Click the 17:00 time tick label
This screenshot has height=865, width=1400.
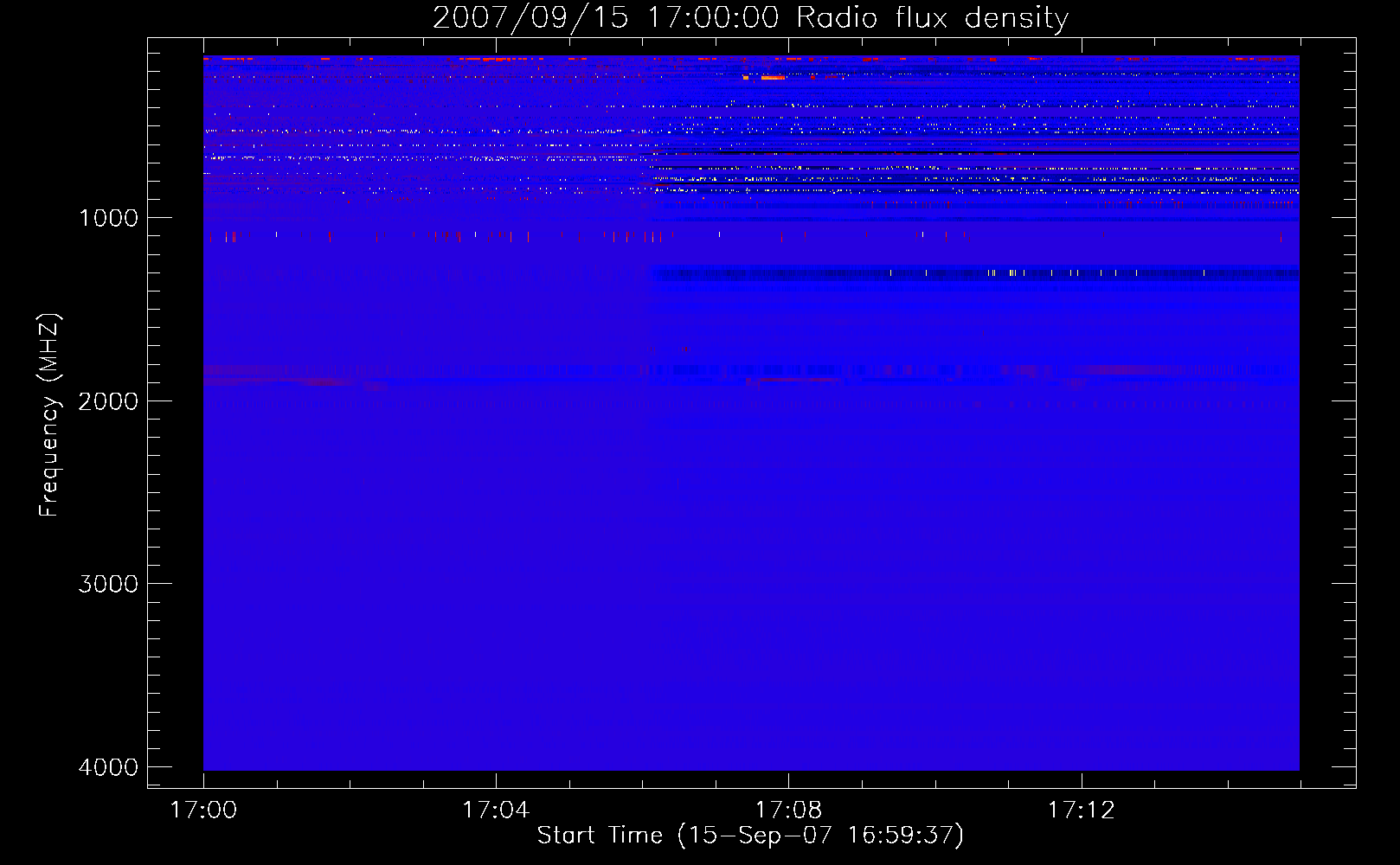[x=203, y=810]
